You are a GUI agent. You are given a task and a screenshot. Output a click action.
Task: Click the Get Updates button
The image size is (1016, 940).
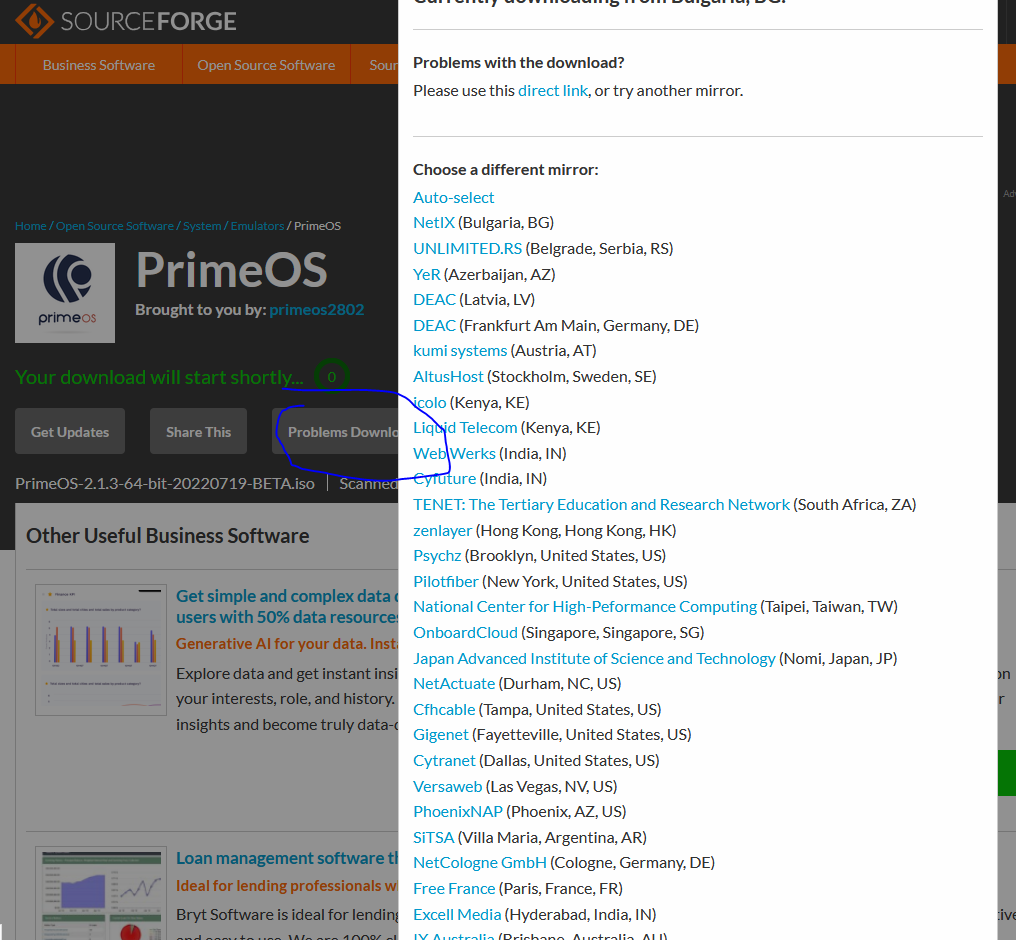pyautogui.click(x=70, y=431)
